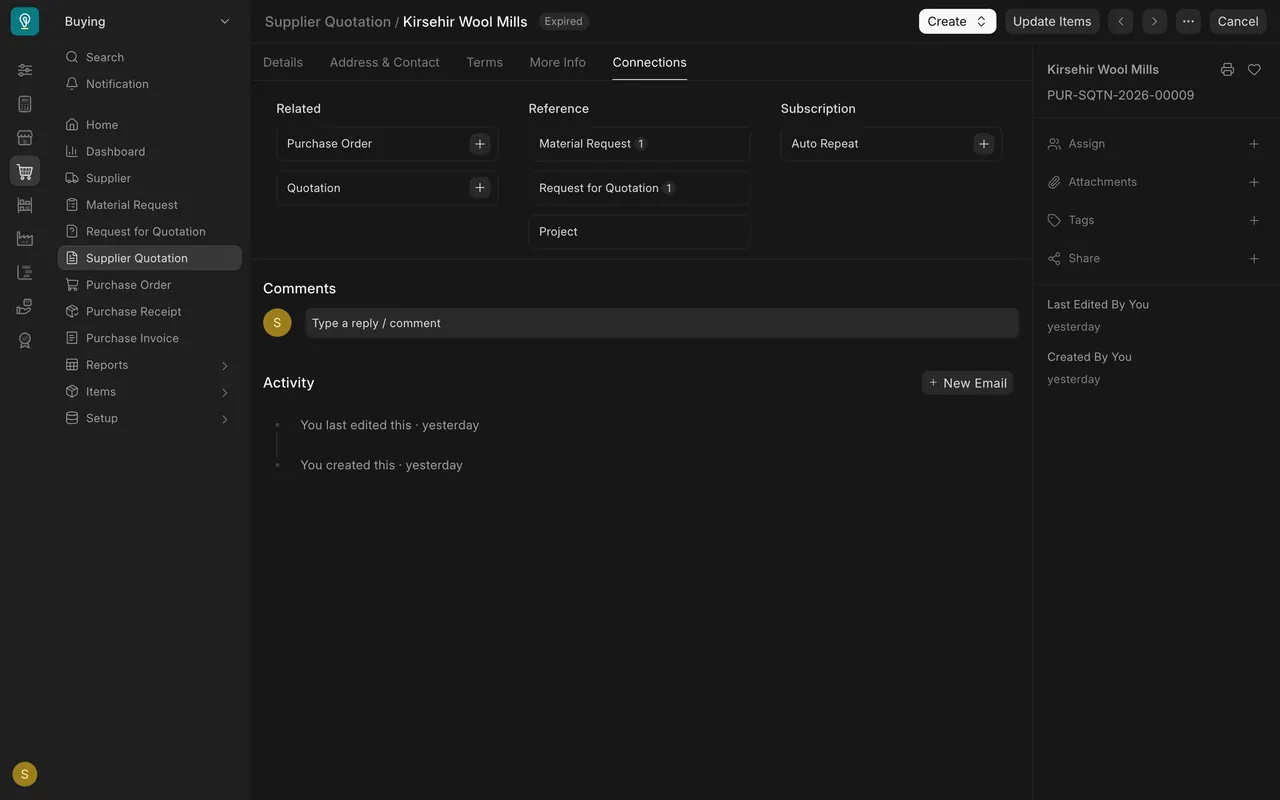The width and height of the screenshot is (1280, 800).
Task: Open Notification in the sidebar
Action: coord(149,84)
